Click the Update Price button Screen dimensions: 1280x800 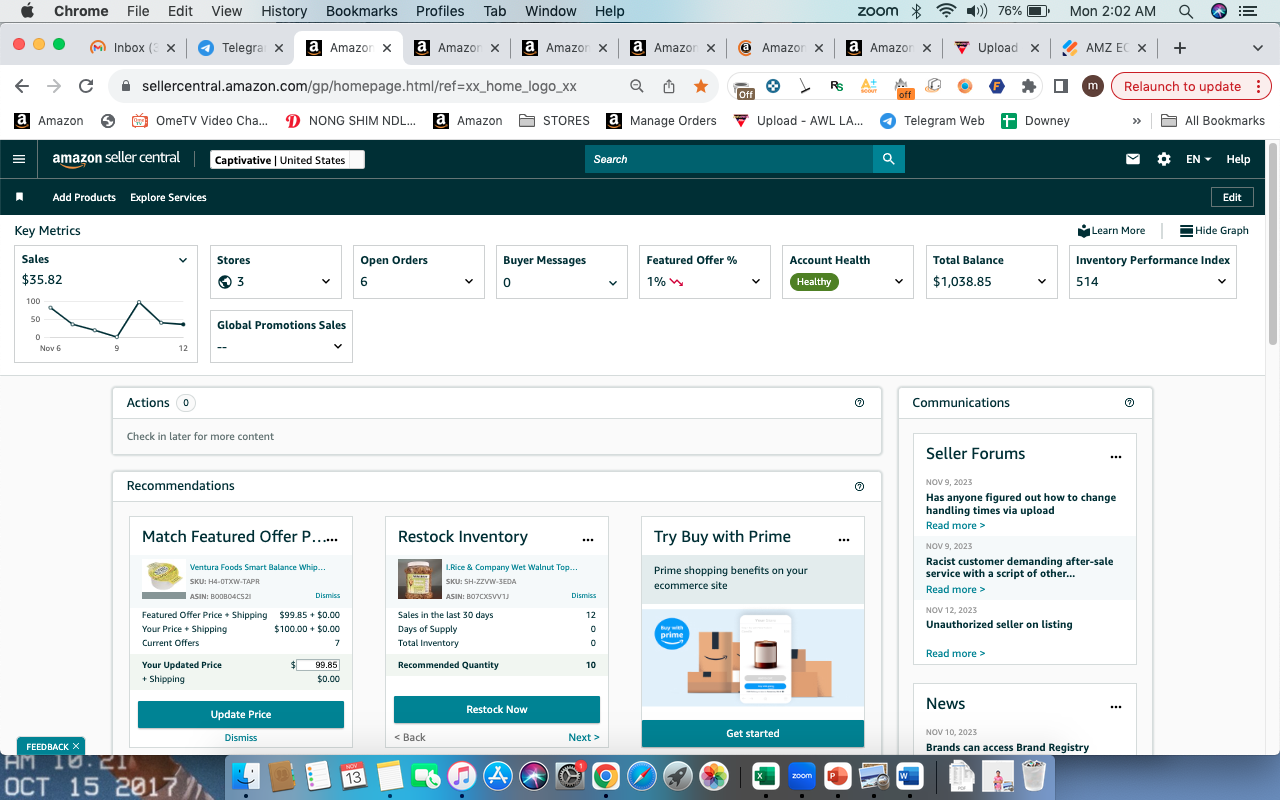click(x=241, y=714)
